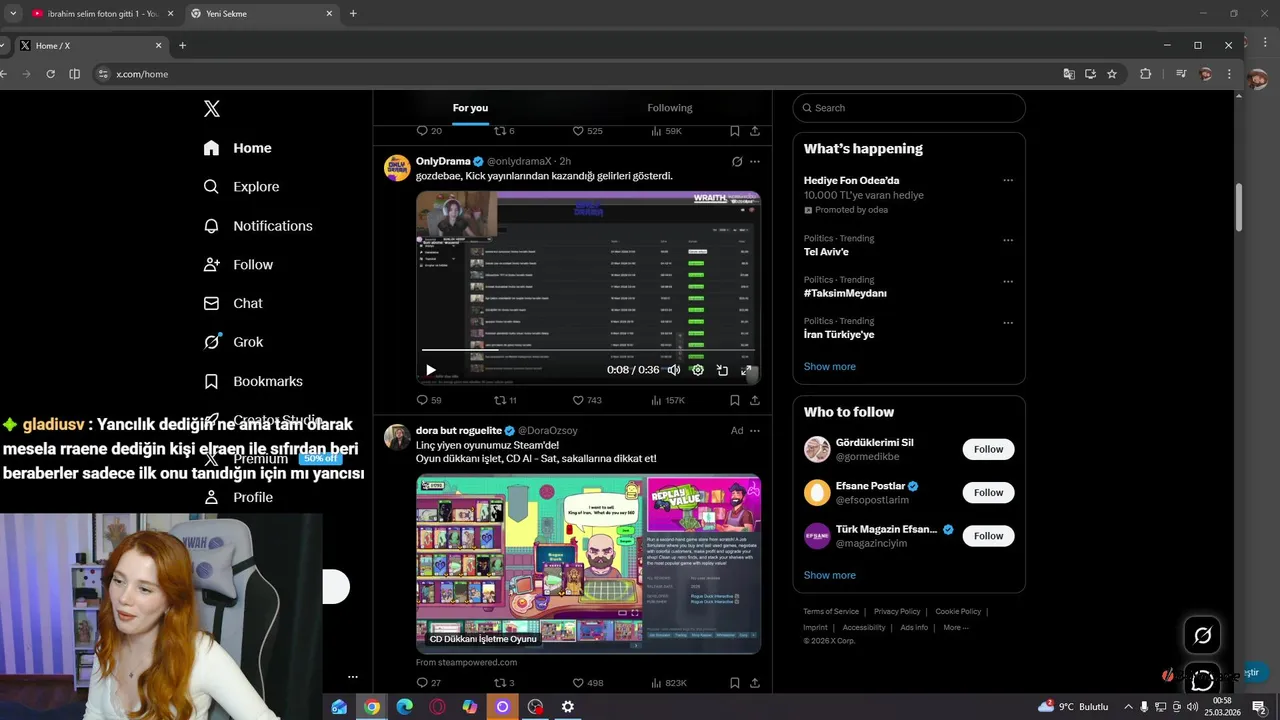This screenshot has width=1280, height=720.
Task: Open Chat in the sidebar
Action: [x=232, y=303]
